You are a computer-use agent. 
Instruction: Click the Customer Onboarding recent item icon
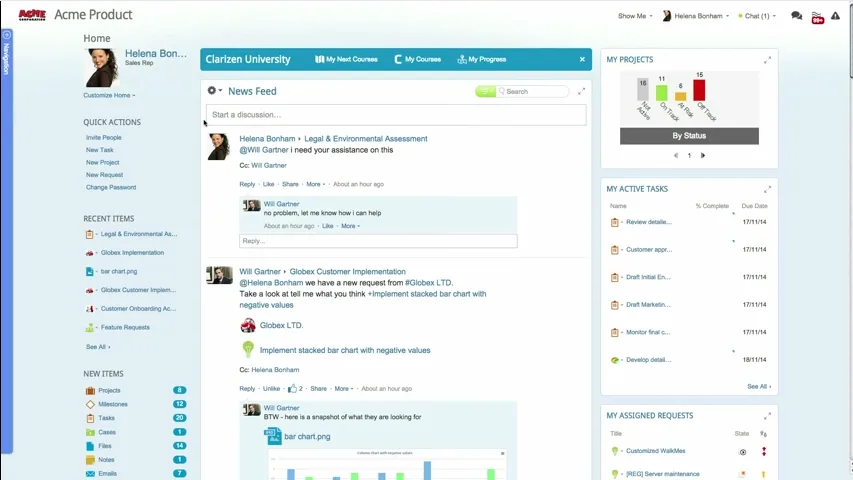(89, 309)
